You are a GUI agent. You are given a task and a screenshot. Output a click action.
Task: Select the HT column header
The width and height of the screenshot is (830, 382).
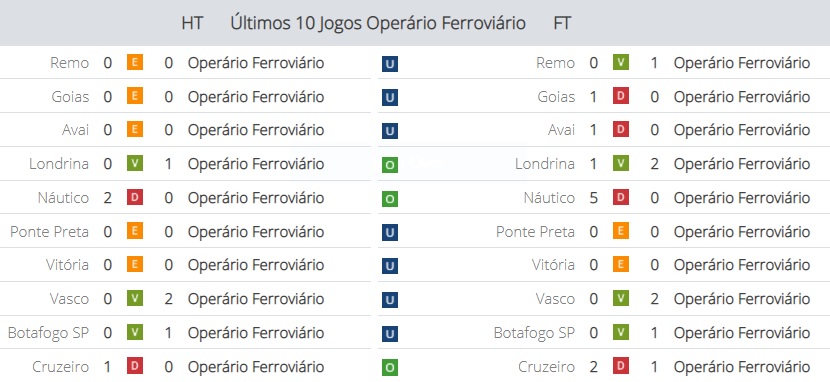coord(192,23)
